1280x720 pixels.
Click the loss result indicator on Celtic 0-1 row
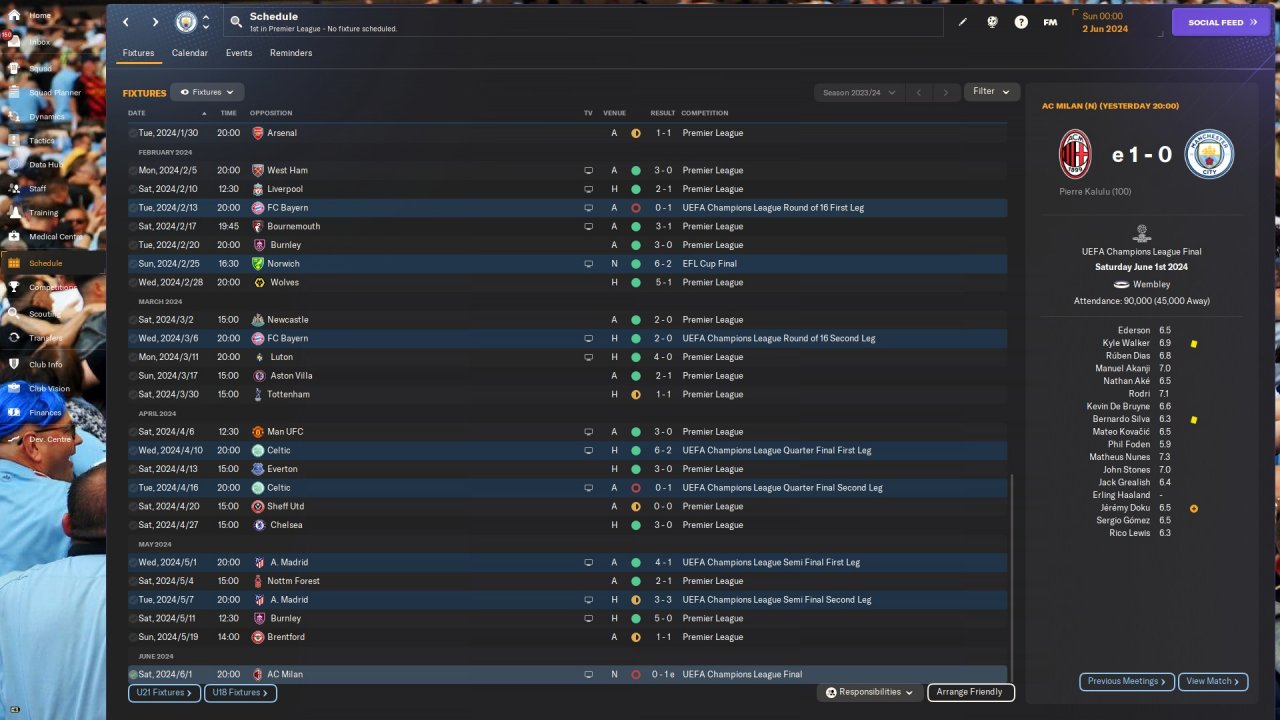pos(635,488)
